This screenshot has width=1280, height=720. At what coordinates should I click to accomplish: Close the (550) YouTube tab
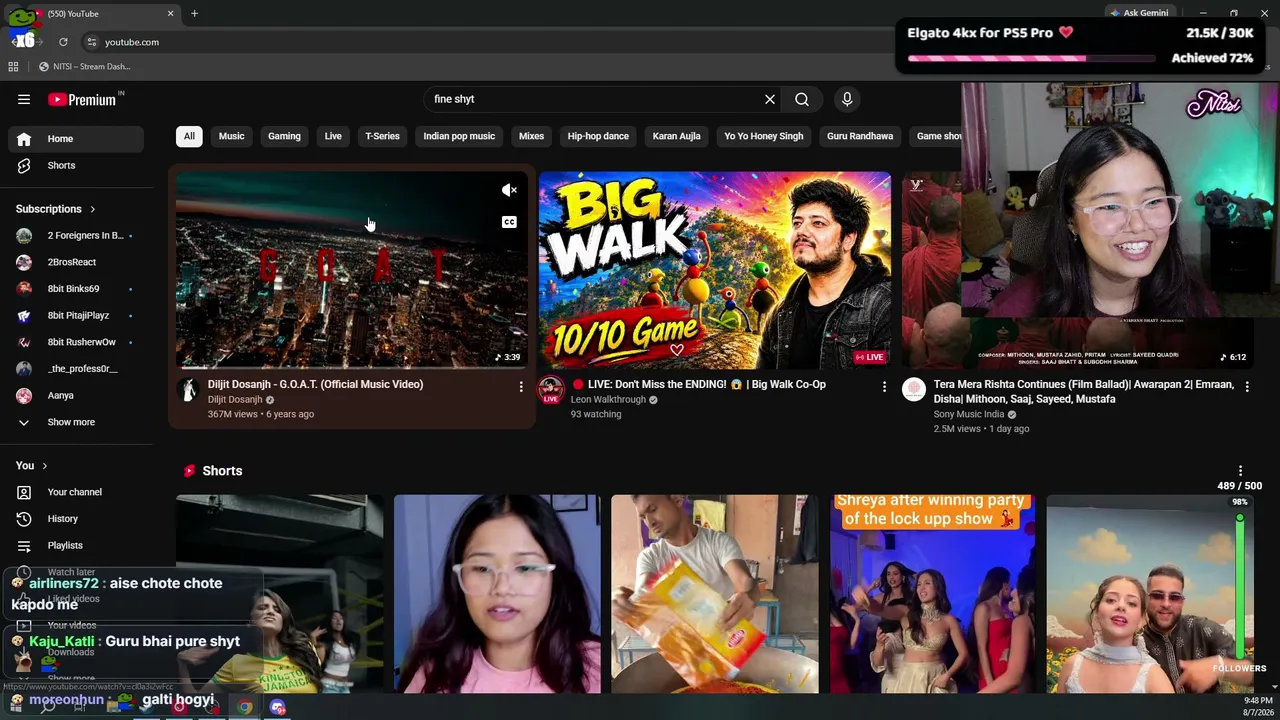point(170,14)
